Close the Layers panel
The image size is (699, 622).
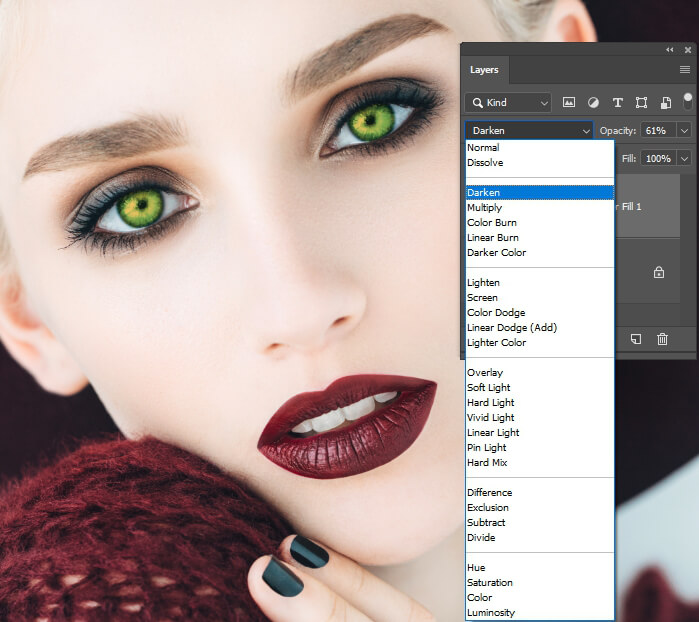(688, 50)
